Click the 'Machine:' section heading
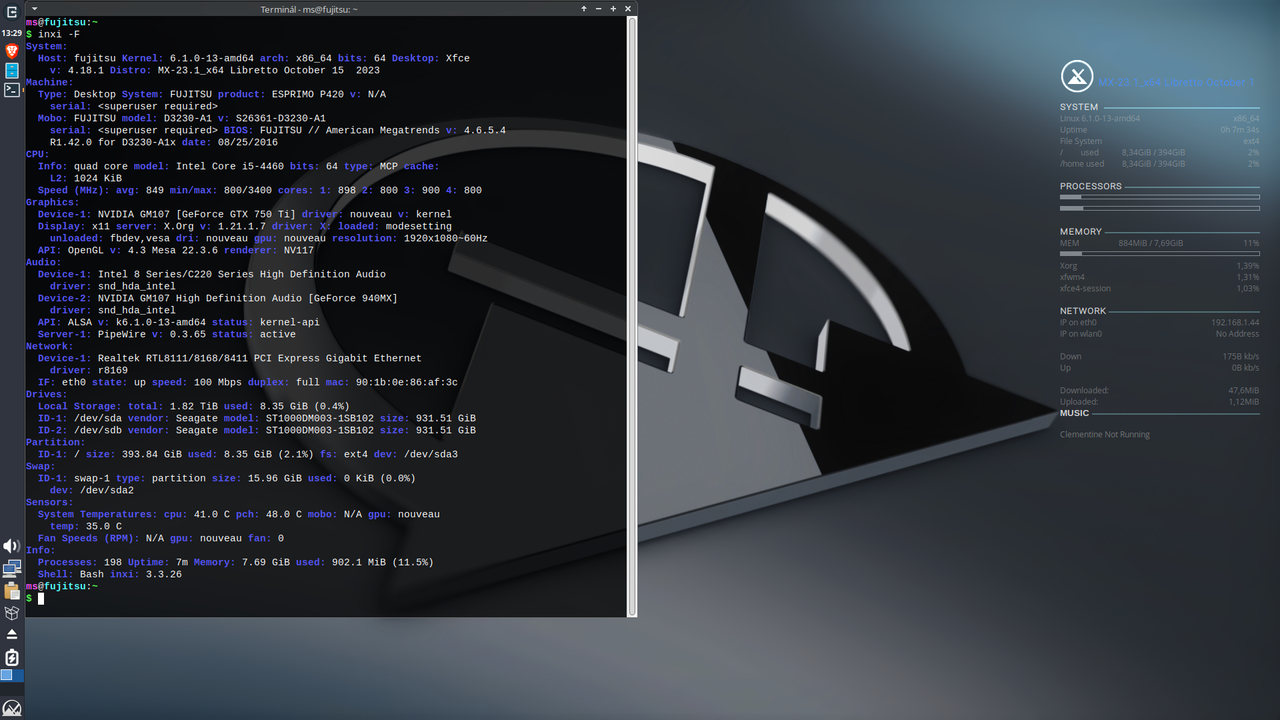The image size is (1280, 720). 50,82
